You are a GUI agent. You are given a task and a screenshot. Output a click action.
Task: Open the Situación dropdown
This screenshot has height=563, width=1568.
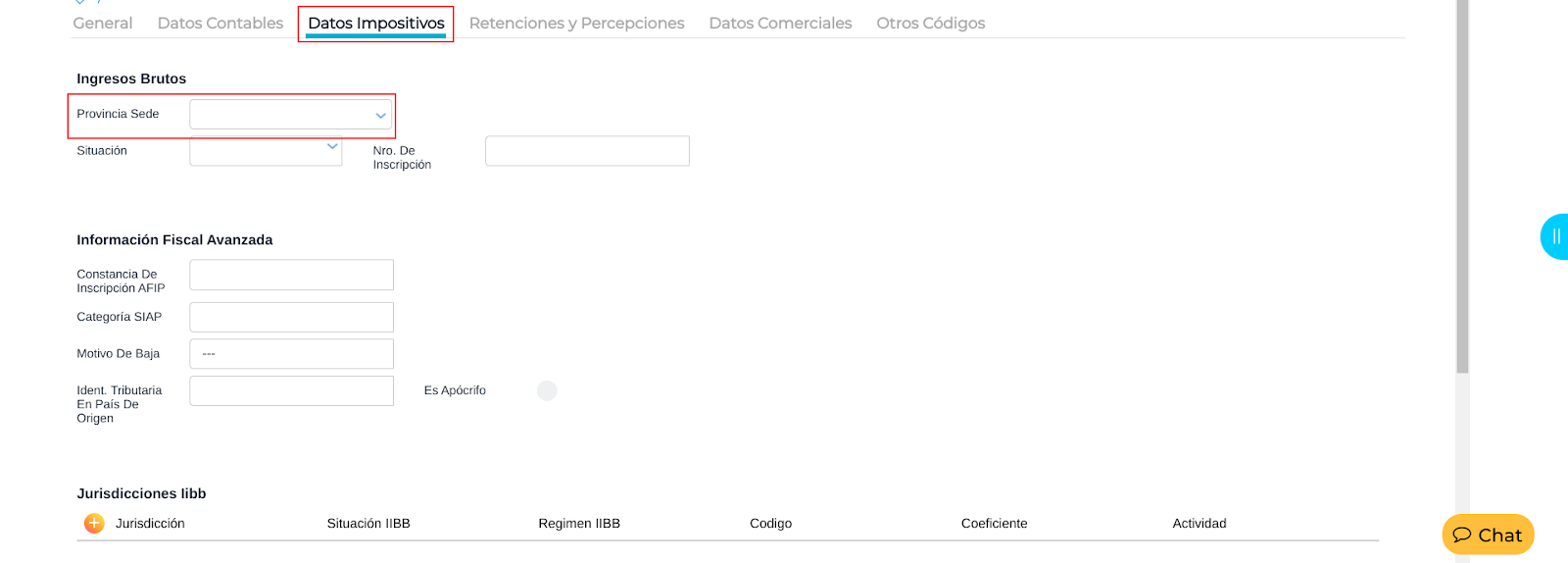click(x=266, y=150)
